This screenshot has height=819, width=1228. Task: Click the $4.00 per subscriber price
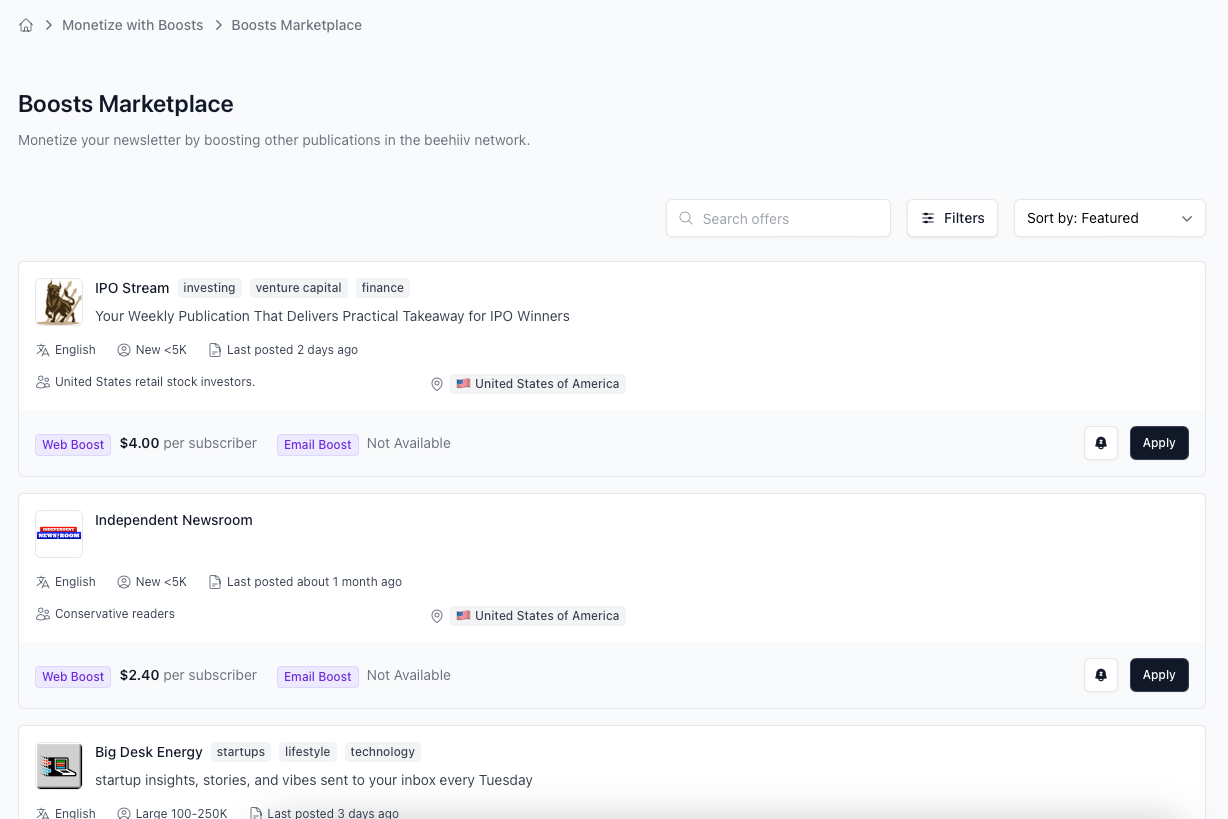click(188, 443)
